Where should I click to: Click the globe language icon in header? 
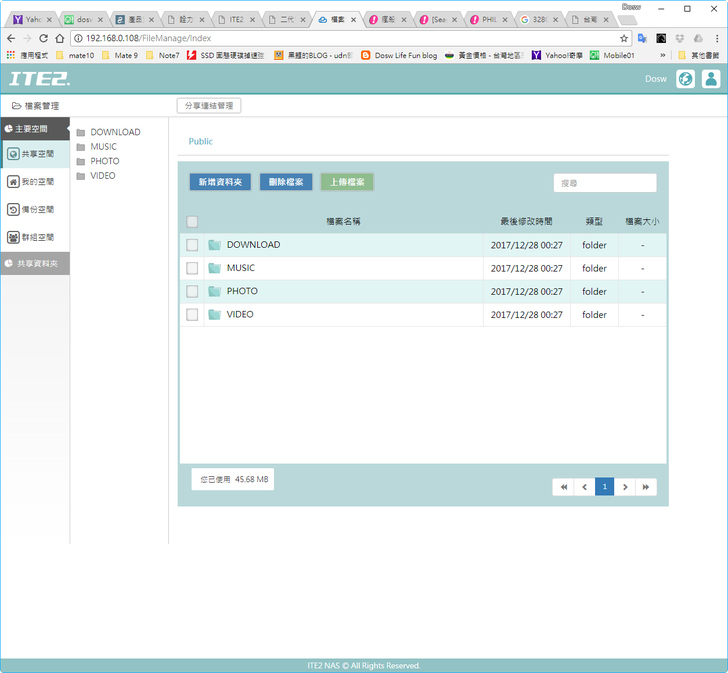tap(685, 79)
